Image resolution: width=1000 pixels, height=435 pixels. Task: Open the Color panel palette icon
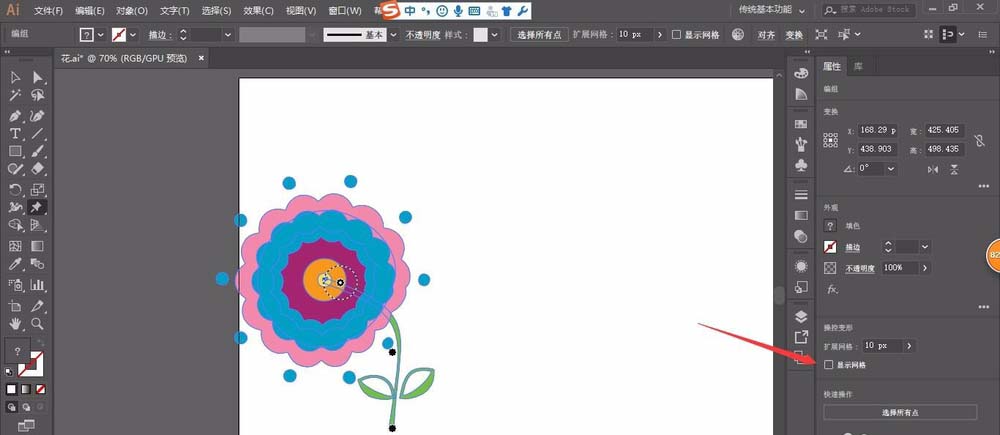coord(801,73)
